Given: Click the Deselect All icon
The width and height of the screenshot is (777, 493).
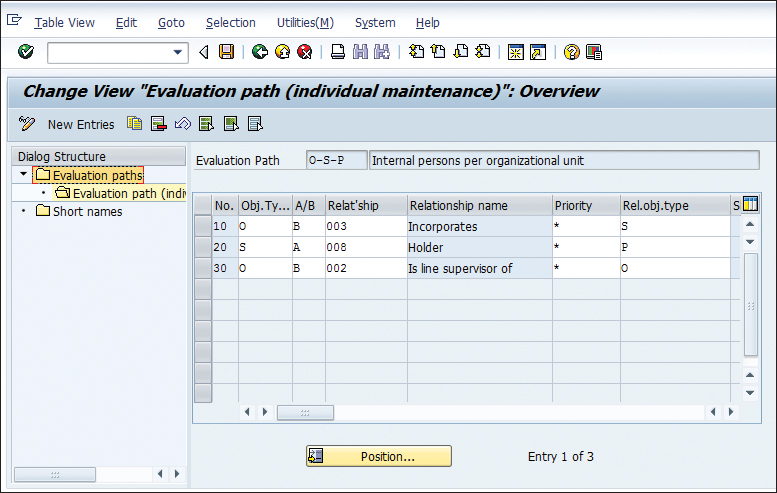Looking at the screenshot, I should point(255,123).
